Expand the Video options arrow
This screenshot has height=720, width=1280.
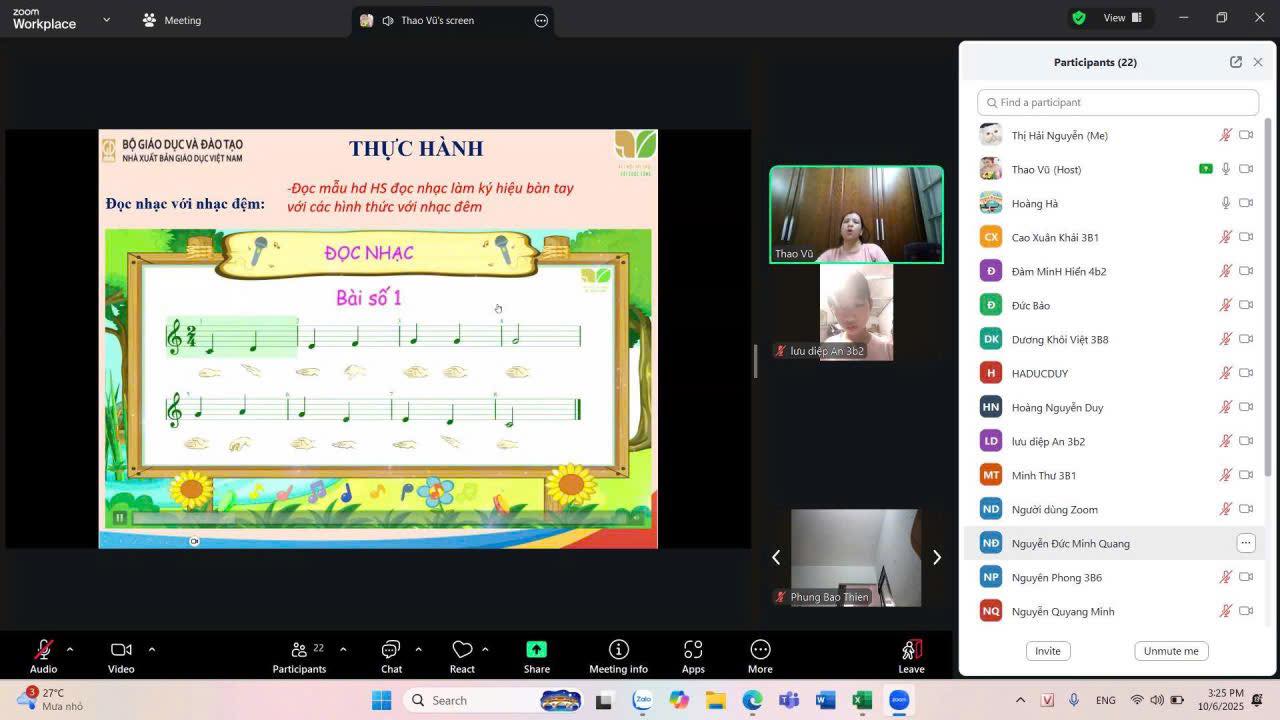[x=152, y=649]
